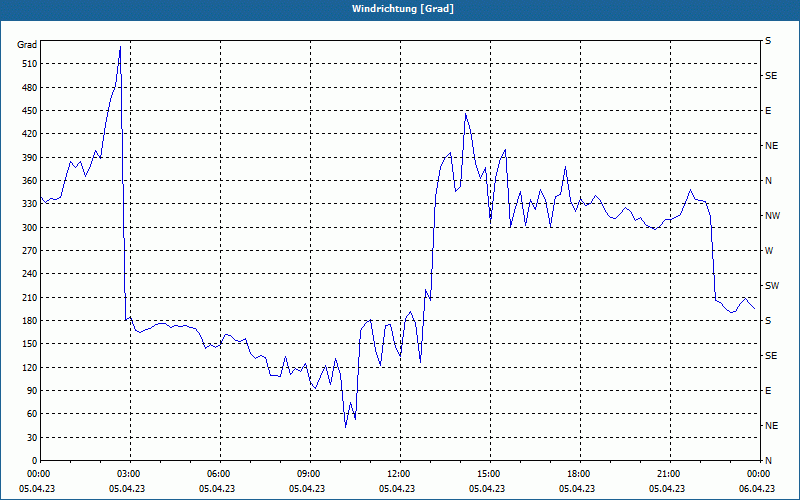Choose the 300 degree axis label
The image size is (800, 500).
click(x=30, y=227)
